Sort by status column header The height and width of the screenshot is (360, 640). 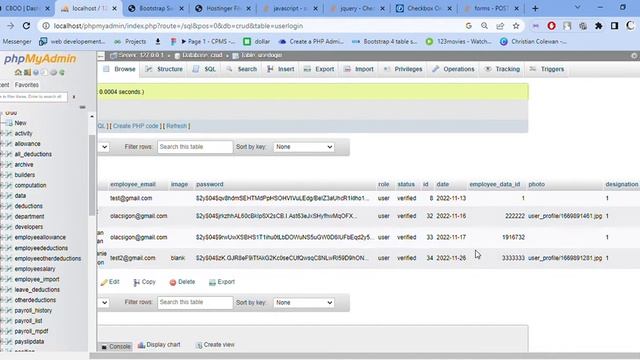tap(406, 184)
